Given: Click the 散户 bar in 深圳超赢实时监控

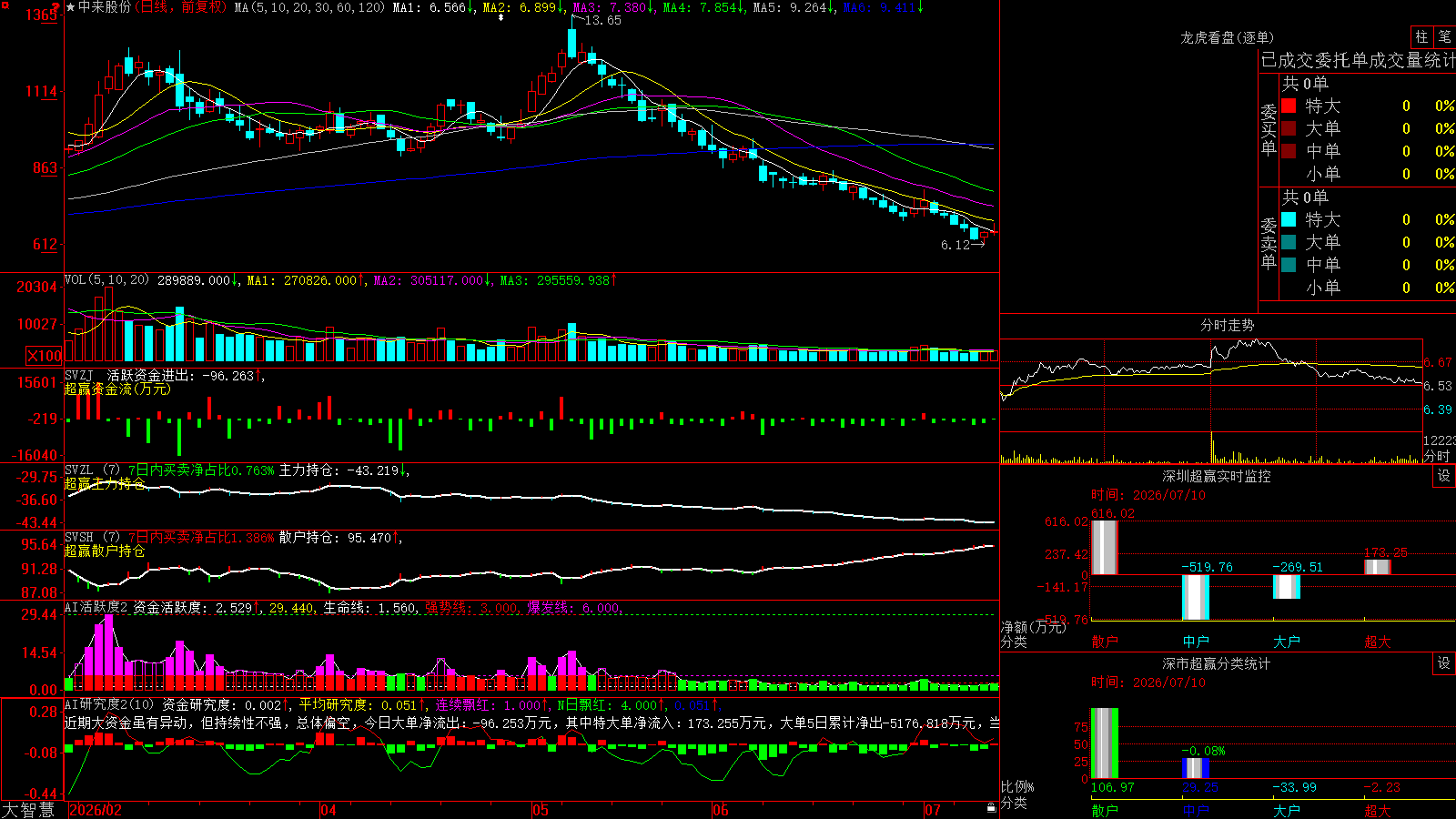Looking at the screenshot, I should click(x=1105, y=547).
